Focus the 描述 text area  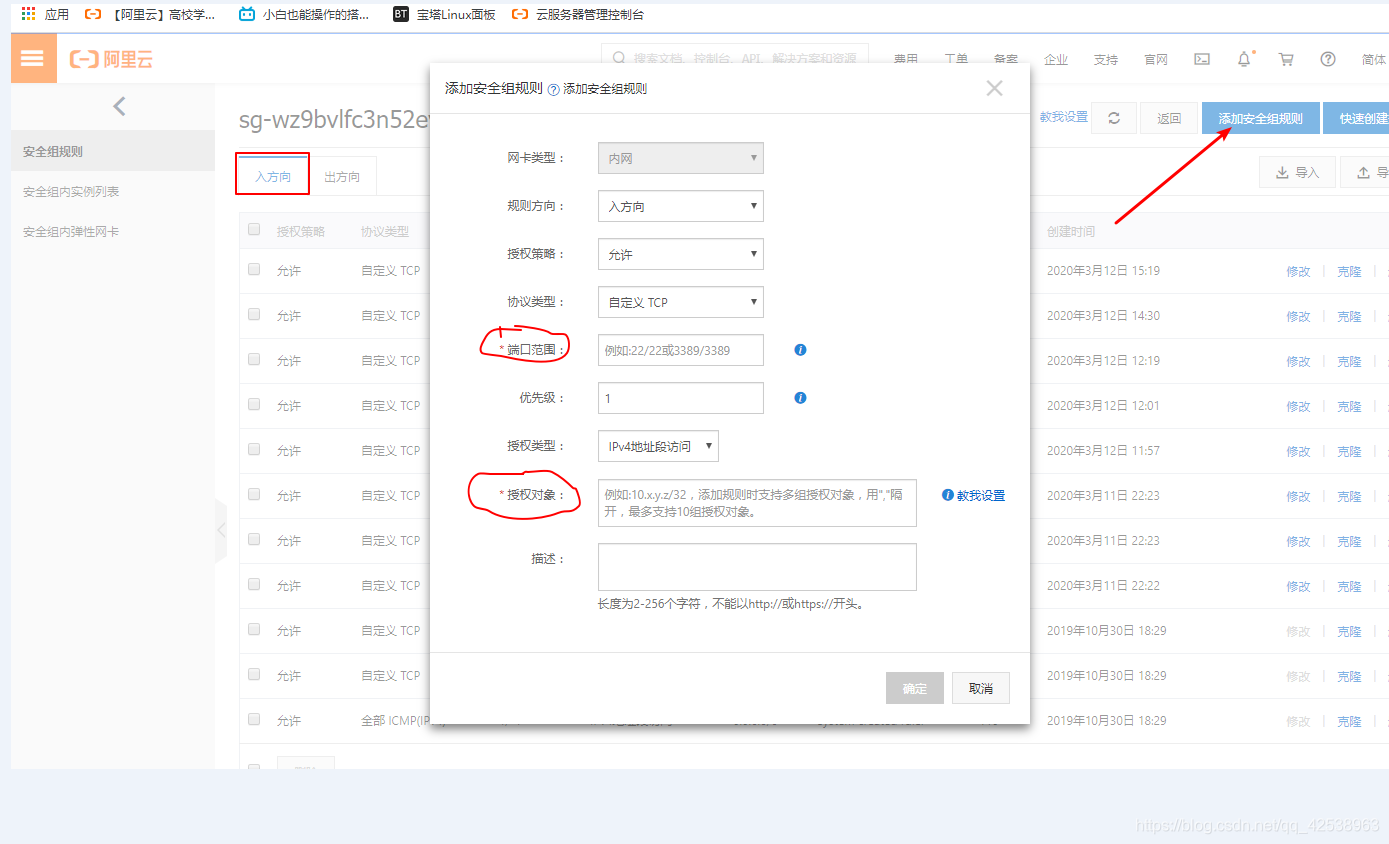point(757,567)
